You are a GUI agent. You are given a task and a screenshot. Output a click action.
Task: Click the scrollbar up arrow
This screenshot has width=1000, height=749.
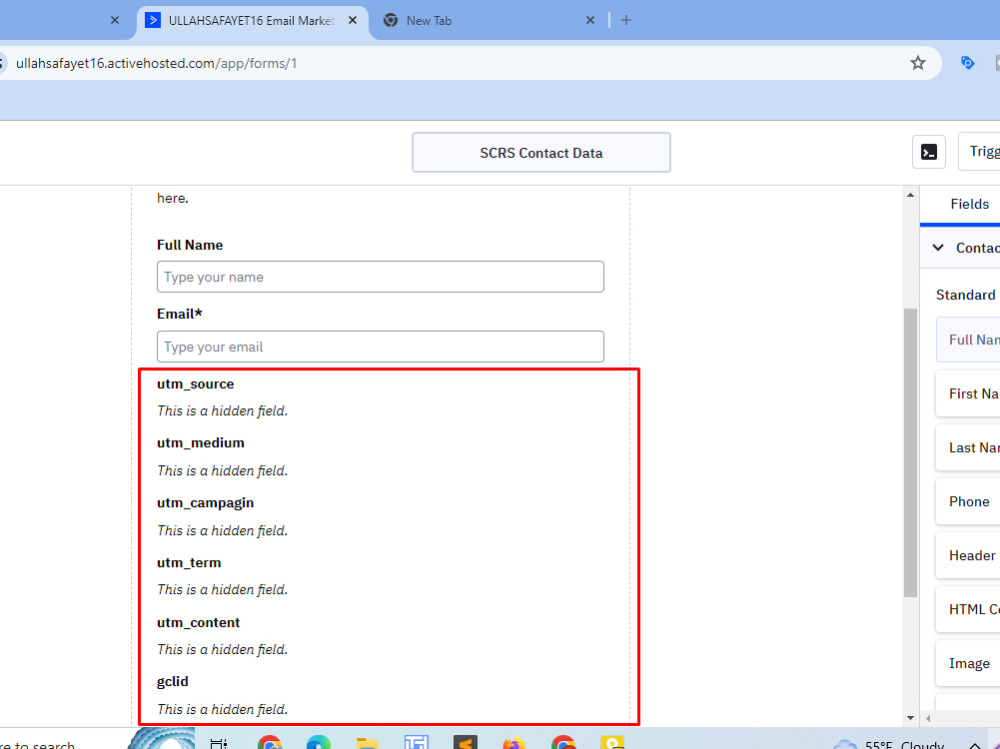[910, 195]
